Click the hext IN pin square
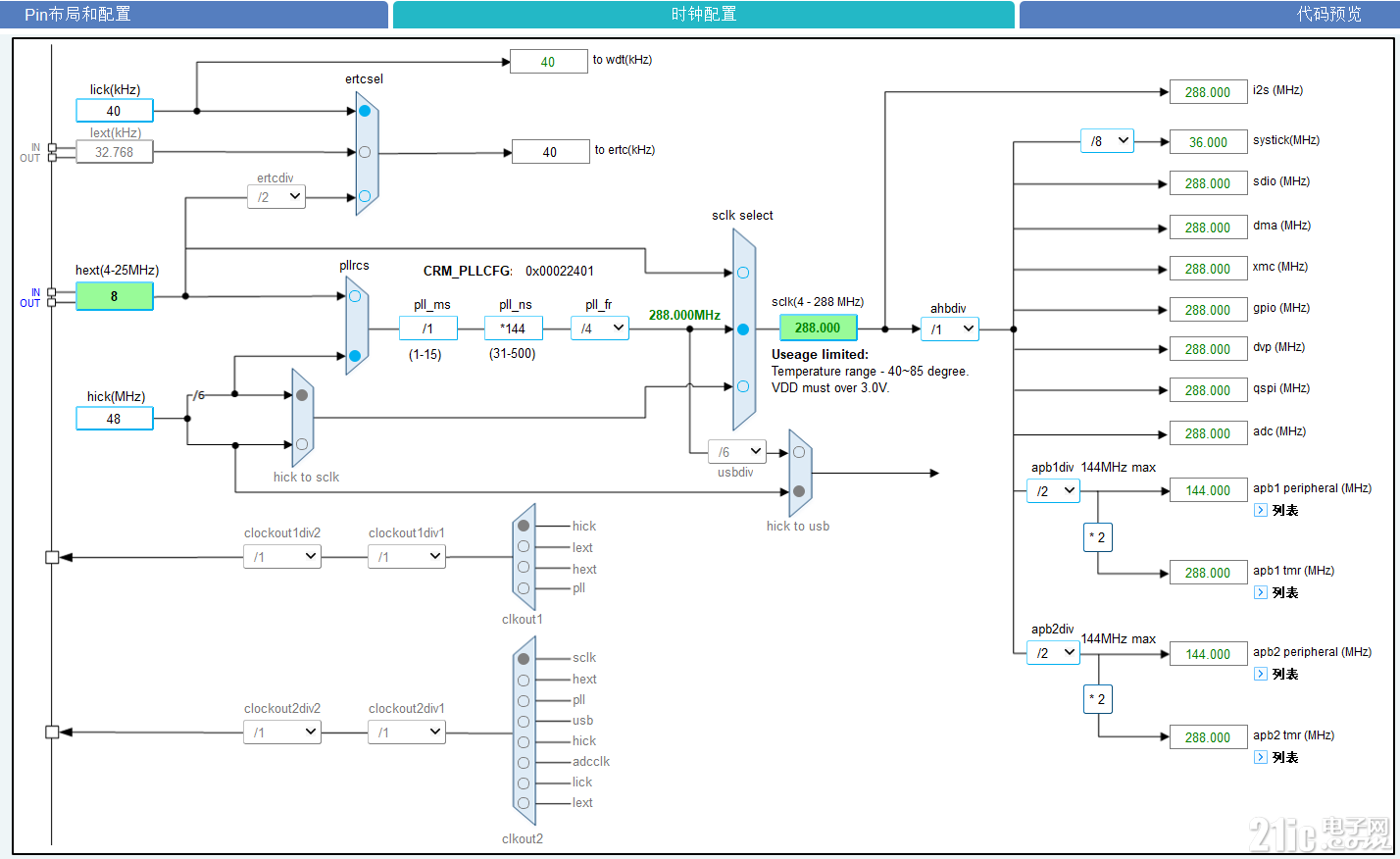 52,292
